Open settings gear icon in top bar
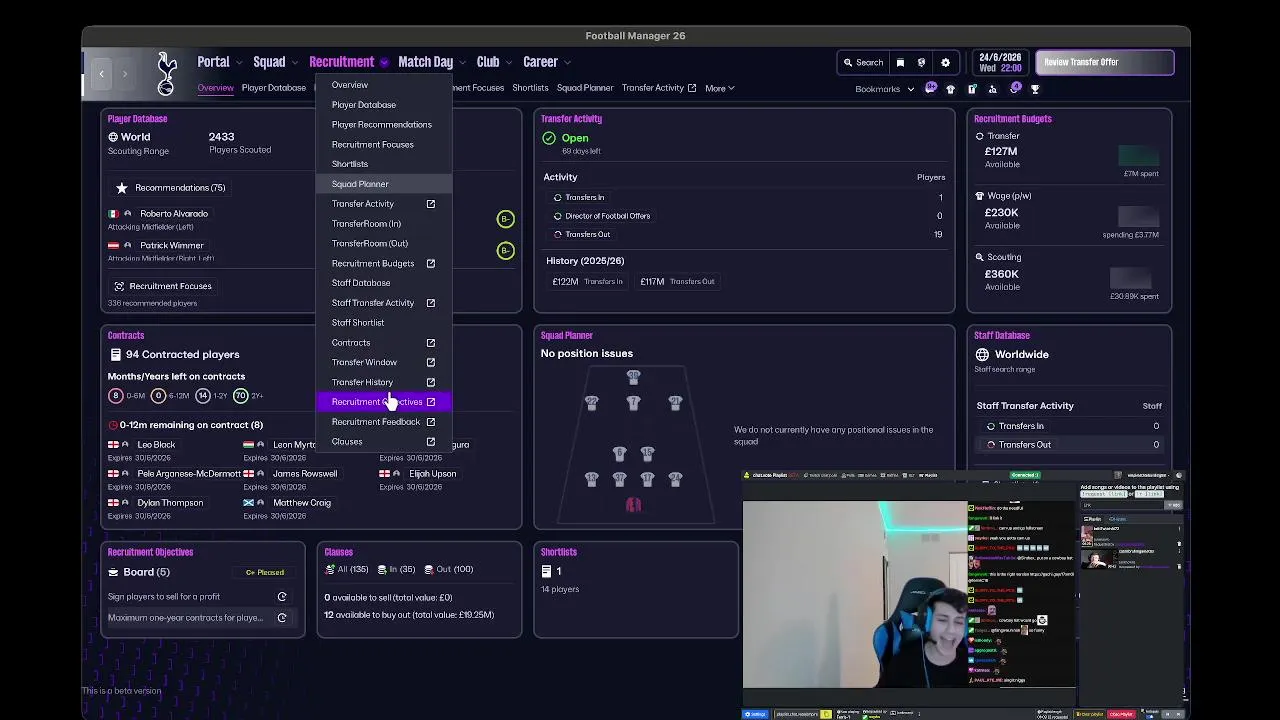 click(x=945, y=62)
